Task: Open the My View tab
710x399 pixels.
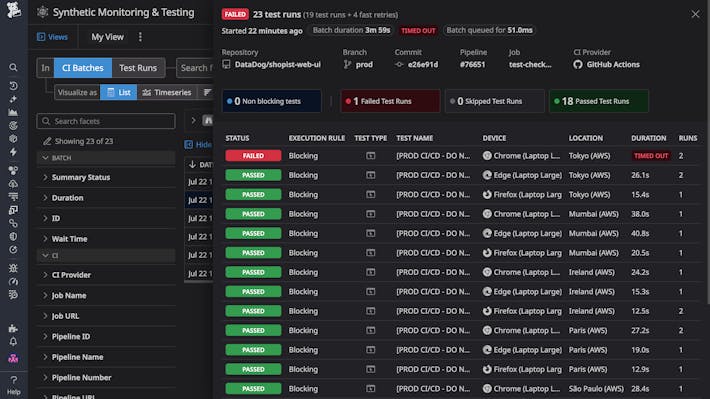Action: click(107, 37)
